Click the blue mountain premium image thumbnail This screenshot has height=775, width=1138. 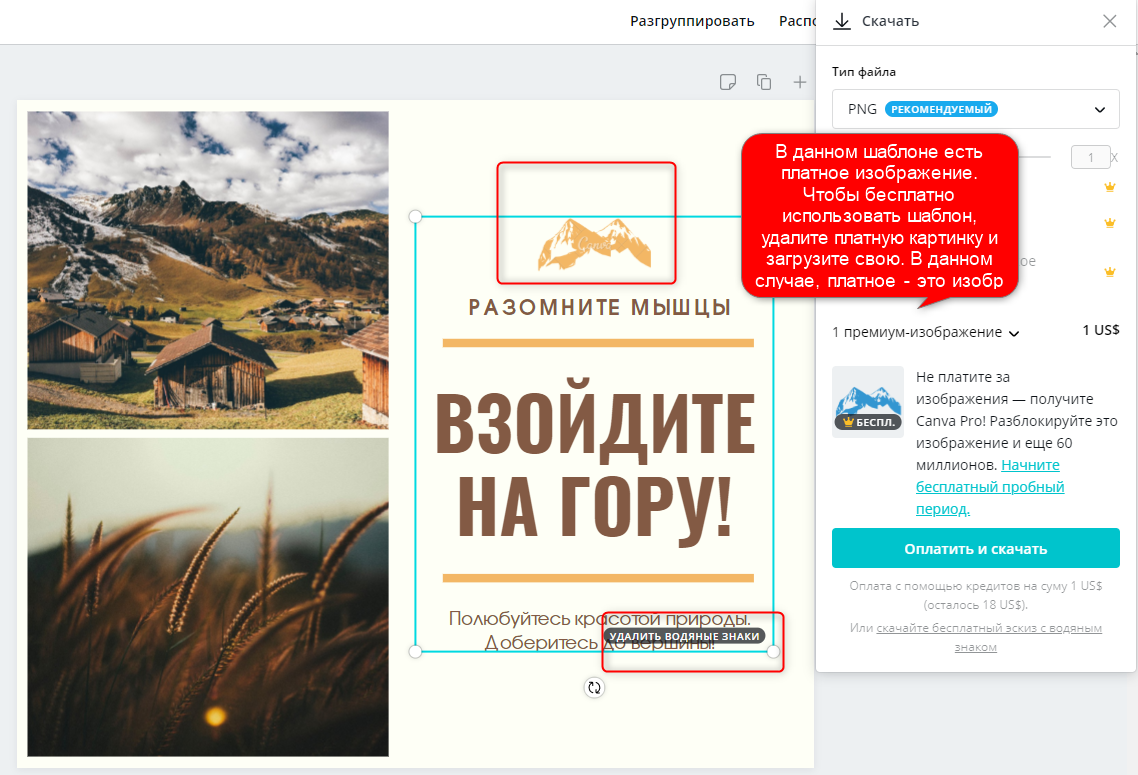(866, 400)
